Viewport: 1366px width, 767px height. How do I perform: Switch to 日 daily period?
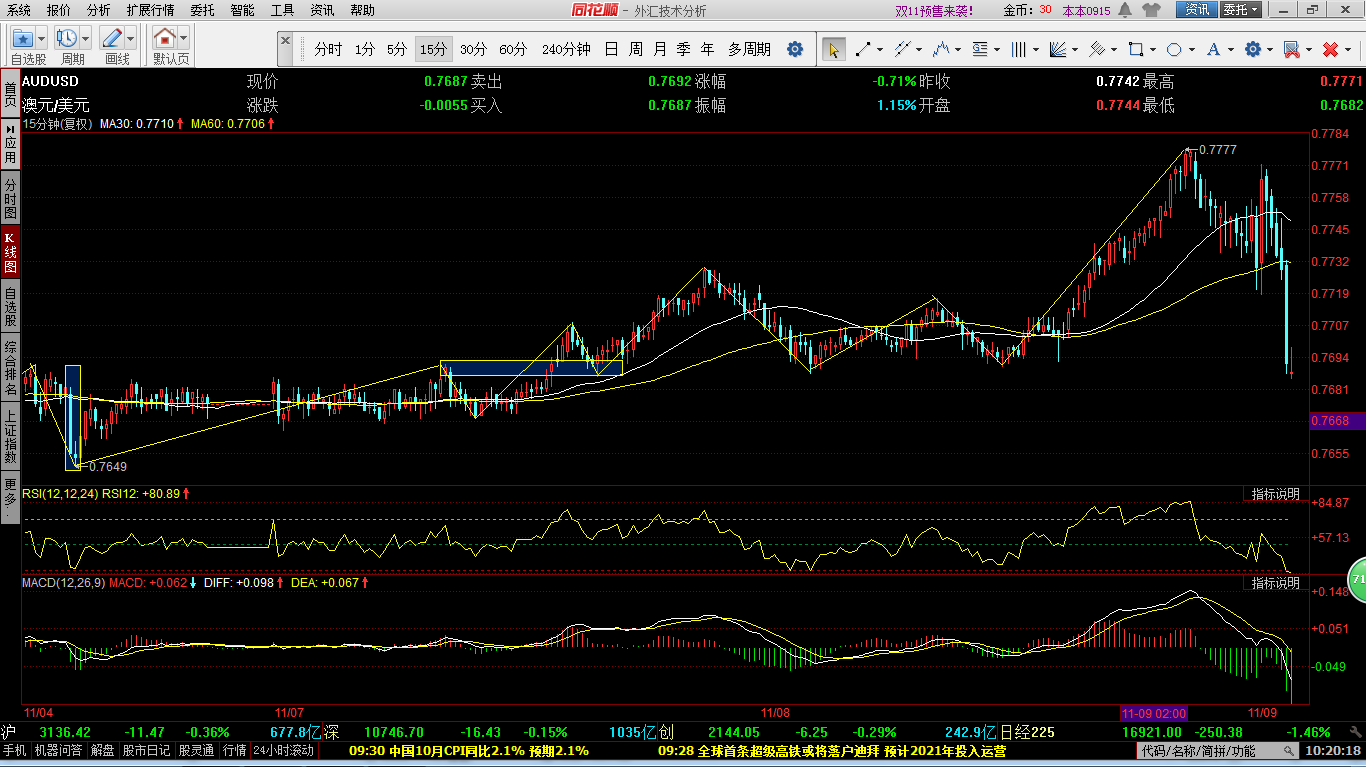[x=611, y=49]
